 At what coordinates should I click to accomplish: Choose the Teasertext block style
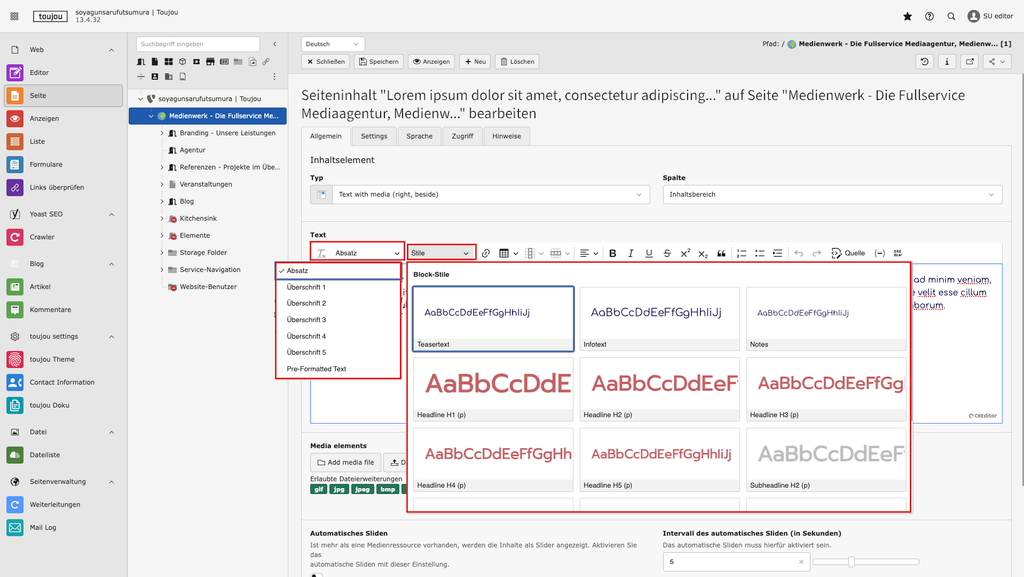coord(493,319)
